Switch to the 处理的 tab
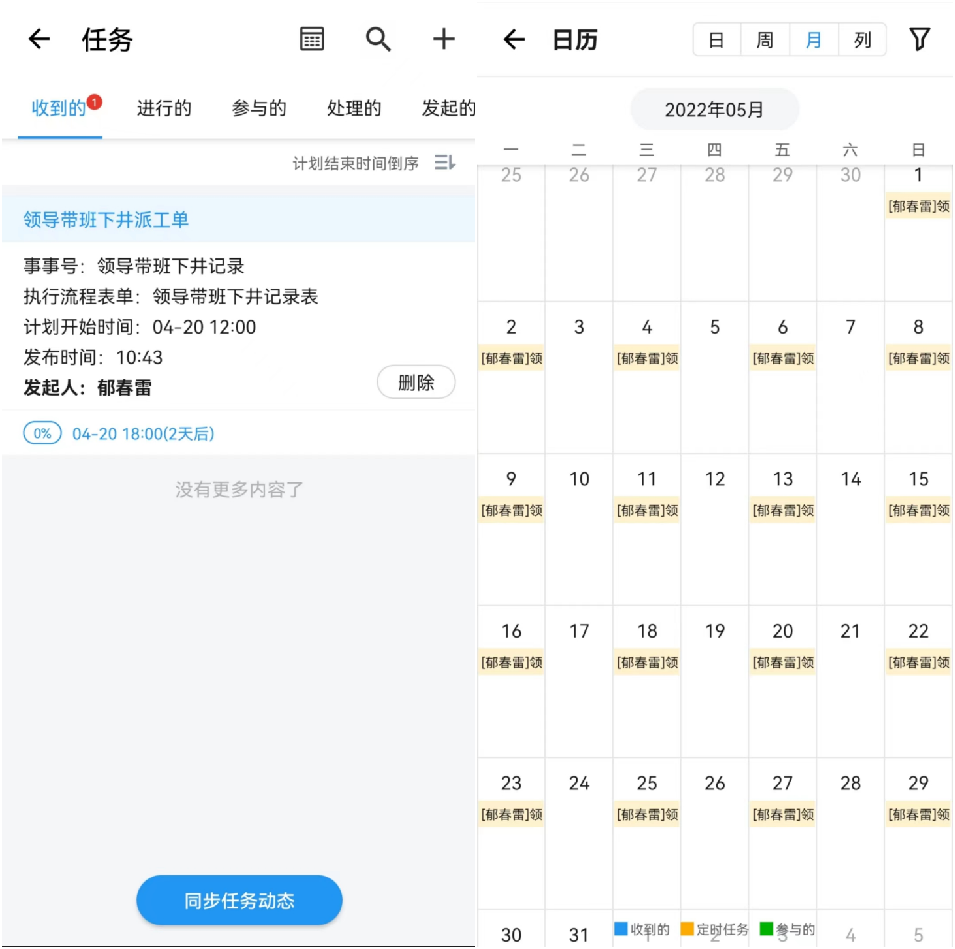The image size is (955, 949). point(354,108)
